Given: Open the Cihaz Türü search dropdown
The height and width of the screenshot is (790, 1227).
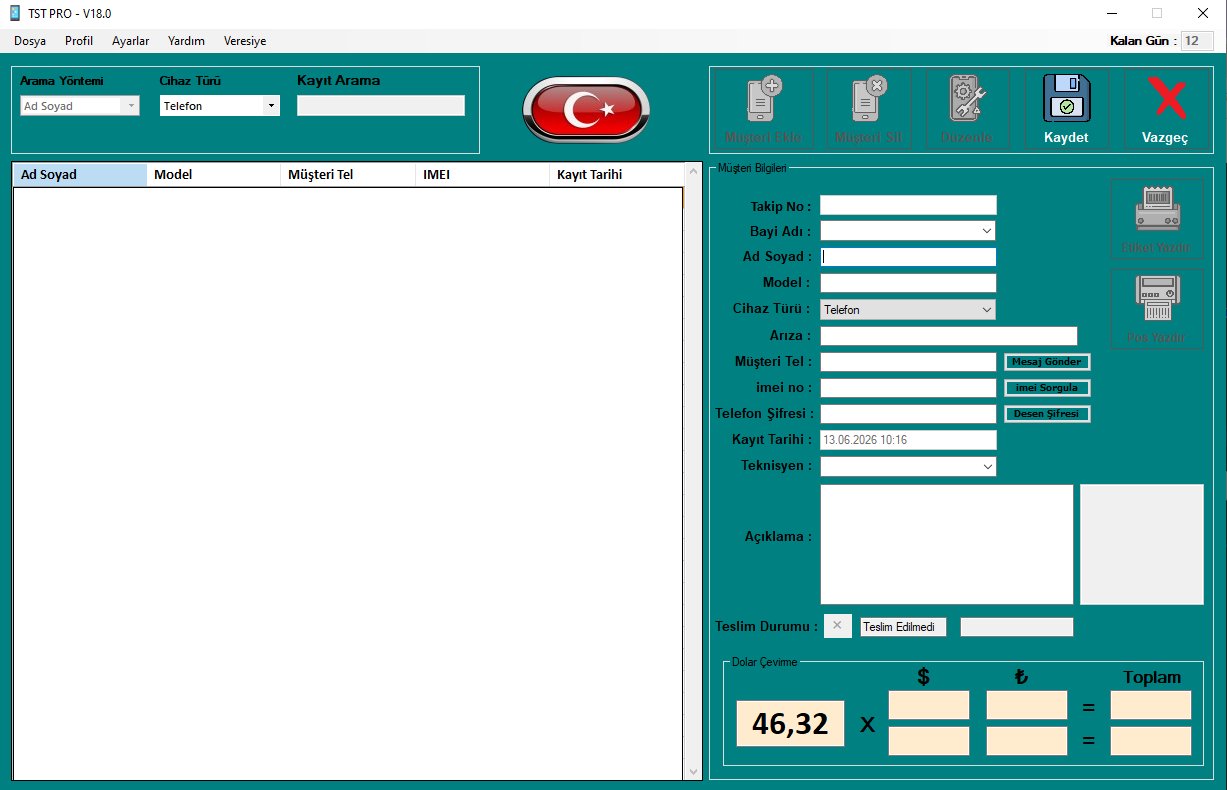Looking at the screenshot, I should click(x=271, y=106).
